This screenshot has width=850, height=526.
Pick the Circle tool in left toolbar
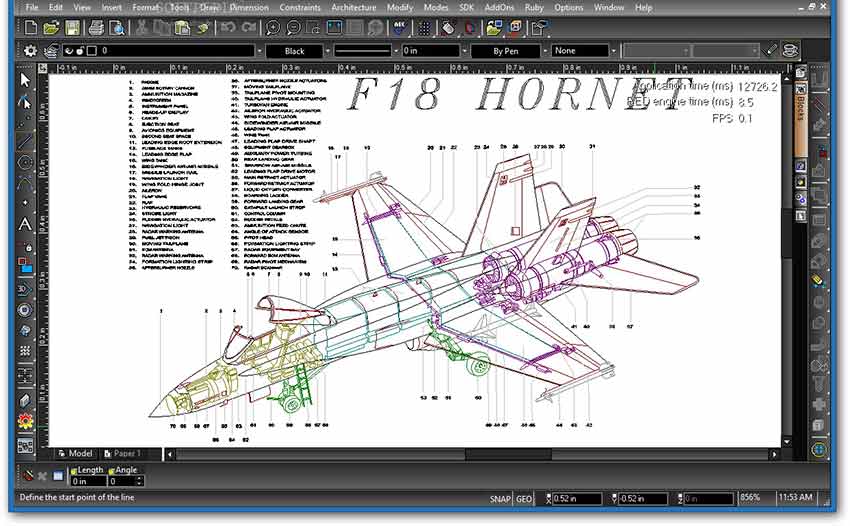[x=26, y=162]
